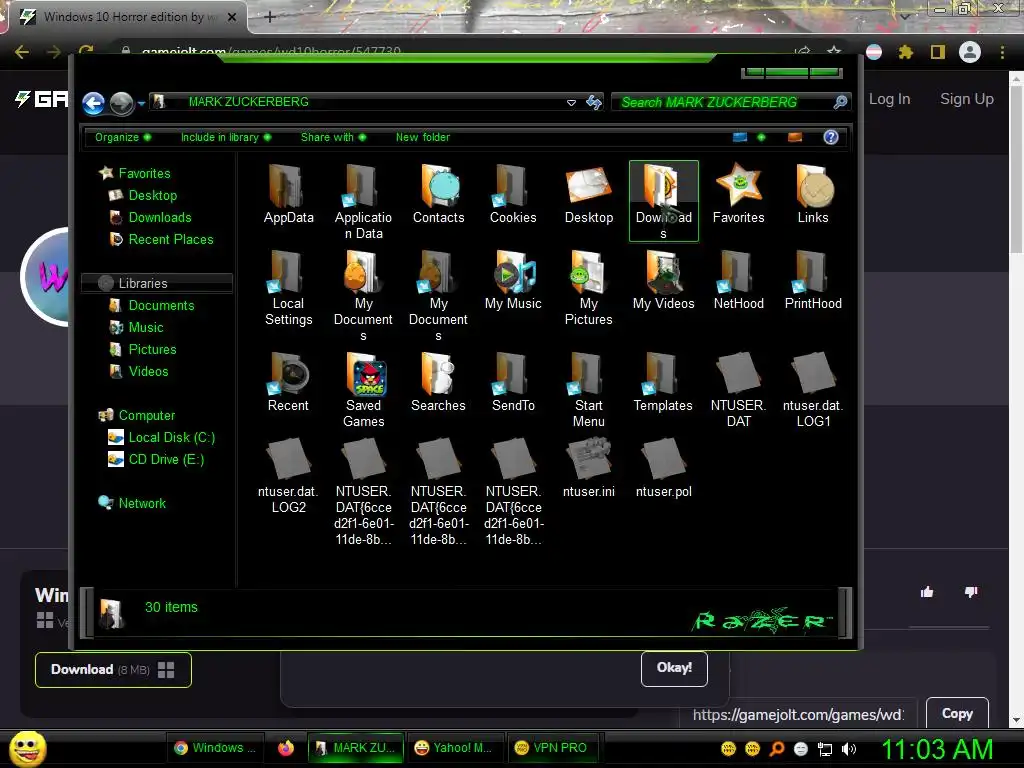Open the Saved Games folder
Viewport: 1024px width, 768px height.
click(x=363, y=390)
